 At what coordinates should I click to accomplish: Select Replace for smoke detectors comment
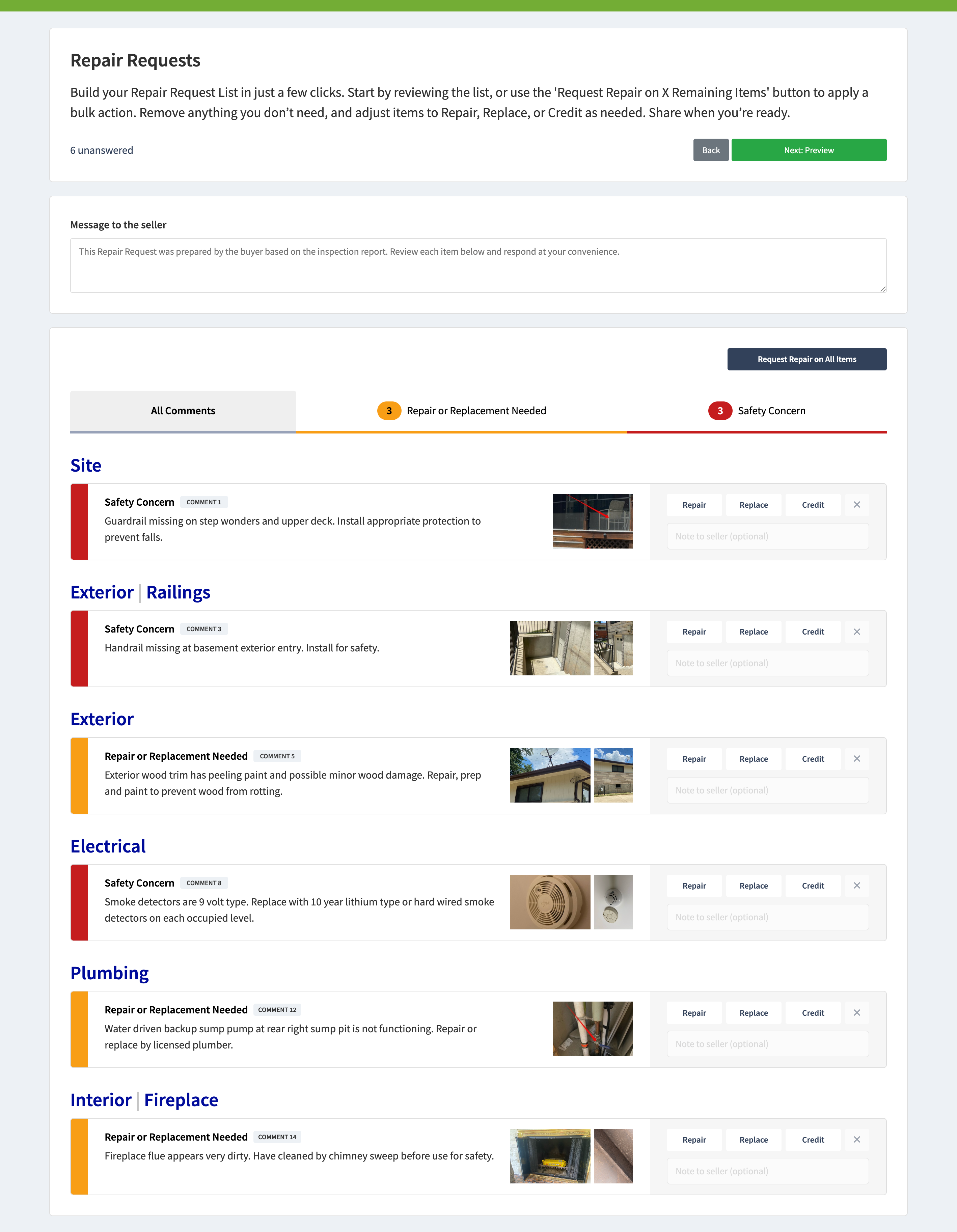click(753, 886)
